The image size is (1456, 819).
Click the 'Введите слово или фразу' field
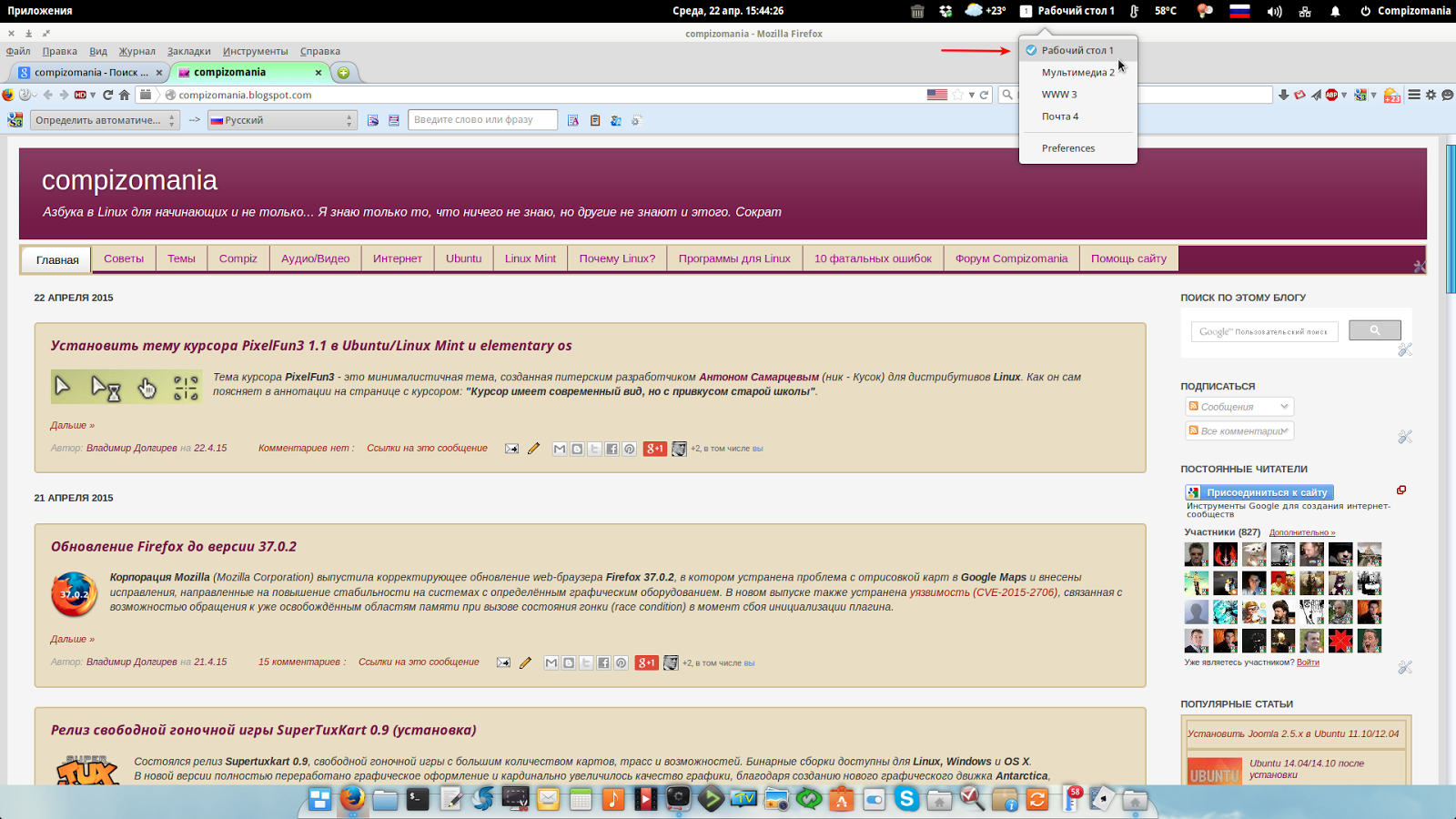pyautogui.click(x=482, y=120)
